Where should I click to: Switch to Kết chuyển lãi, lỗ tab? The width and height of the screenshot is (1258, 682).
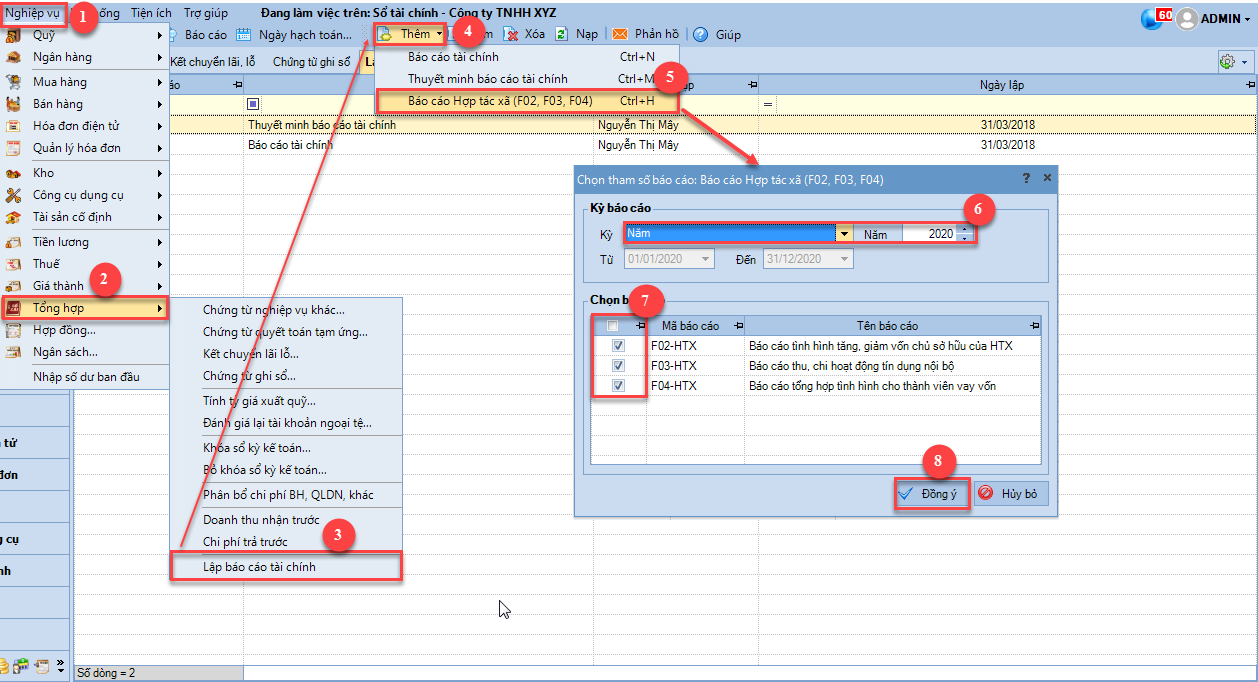213,62
